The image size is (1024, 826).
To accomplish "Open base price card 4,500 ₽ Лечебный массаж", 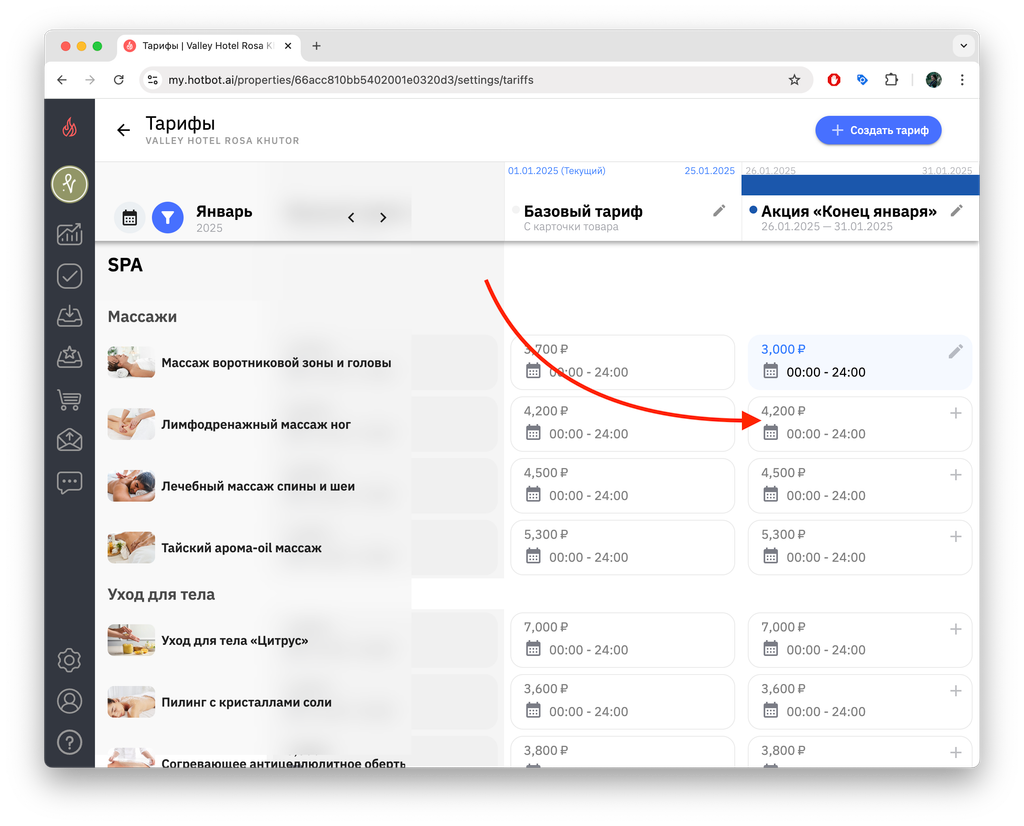I will click(x=622, y=485).
